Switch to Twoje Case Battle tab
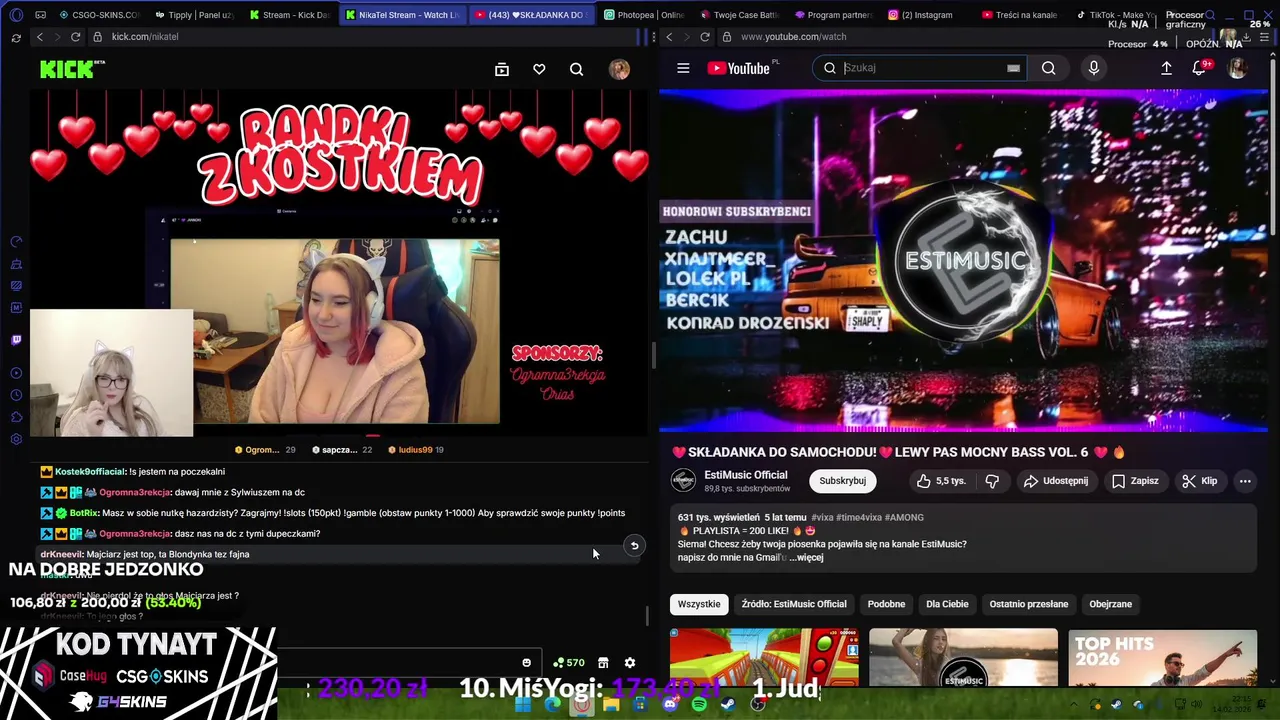This screenshot has width=1280, height=720. coord(740,15)
